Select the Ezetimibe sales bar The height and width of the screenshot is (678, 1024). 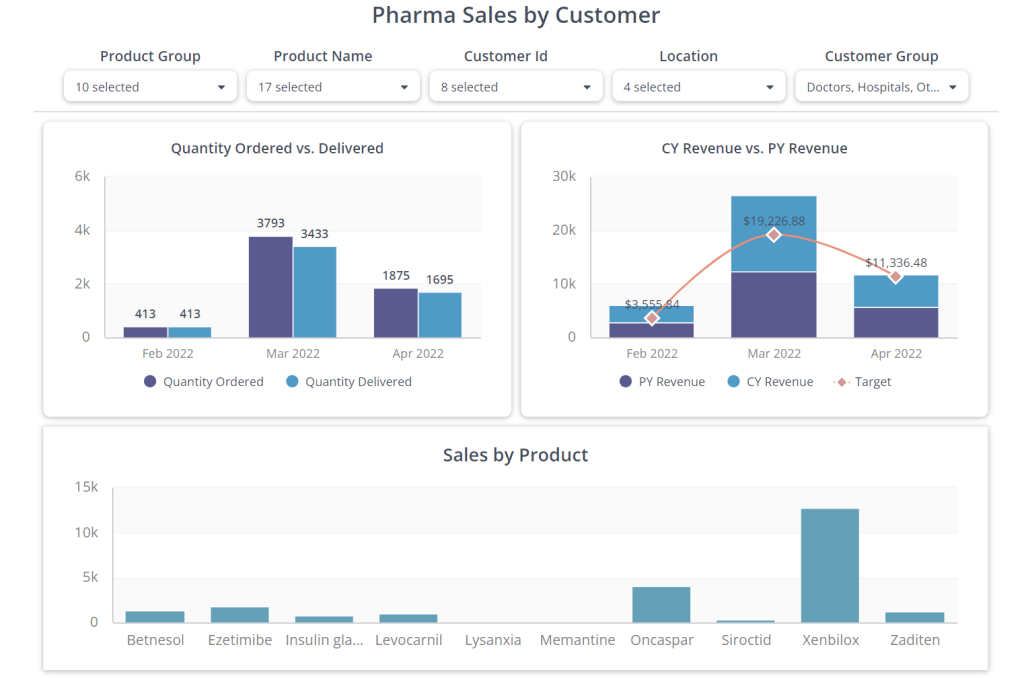(240, 615)
